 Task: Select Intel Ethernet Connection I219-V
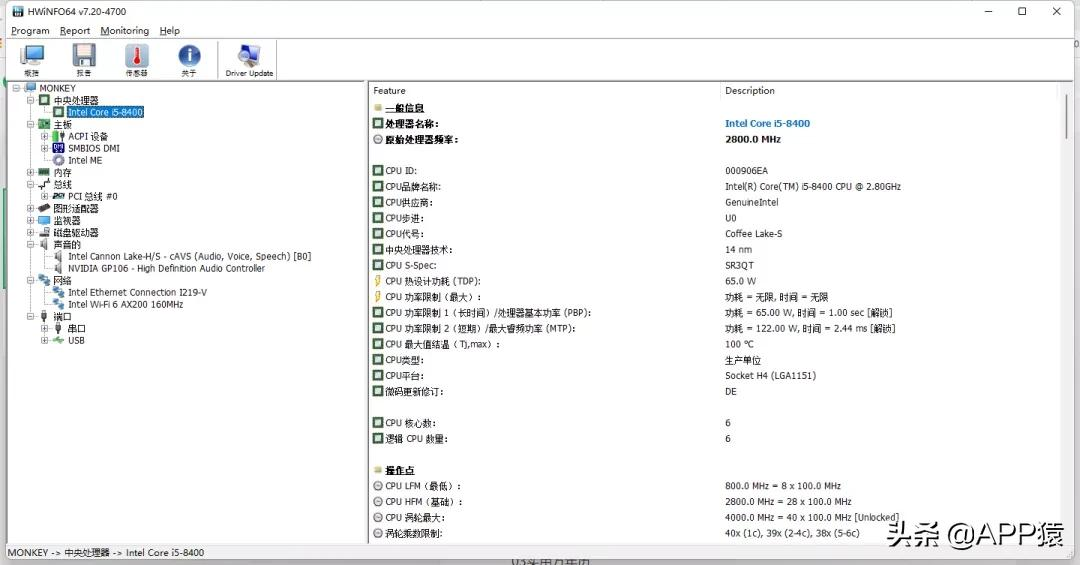coord(137,292)
